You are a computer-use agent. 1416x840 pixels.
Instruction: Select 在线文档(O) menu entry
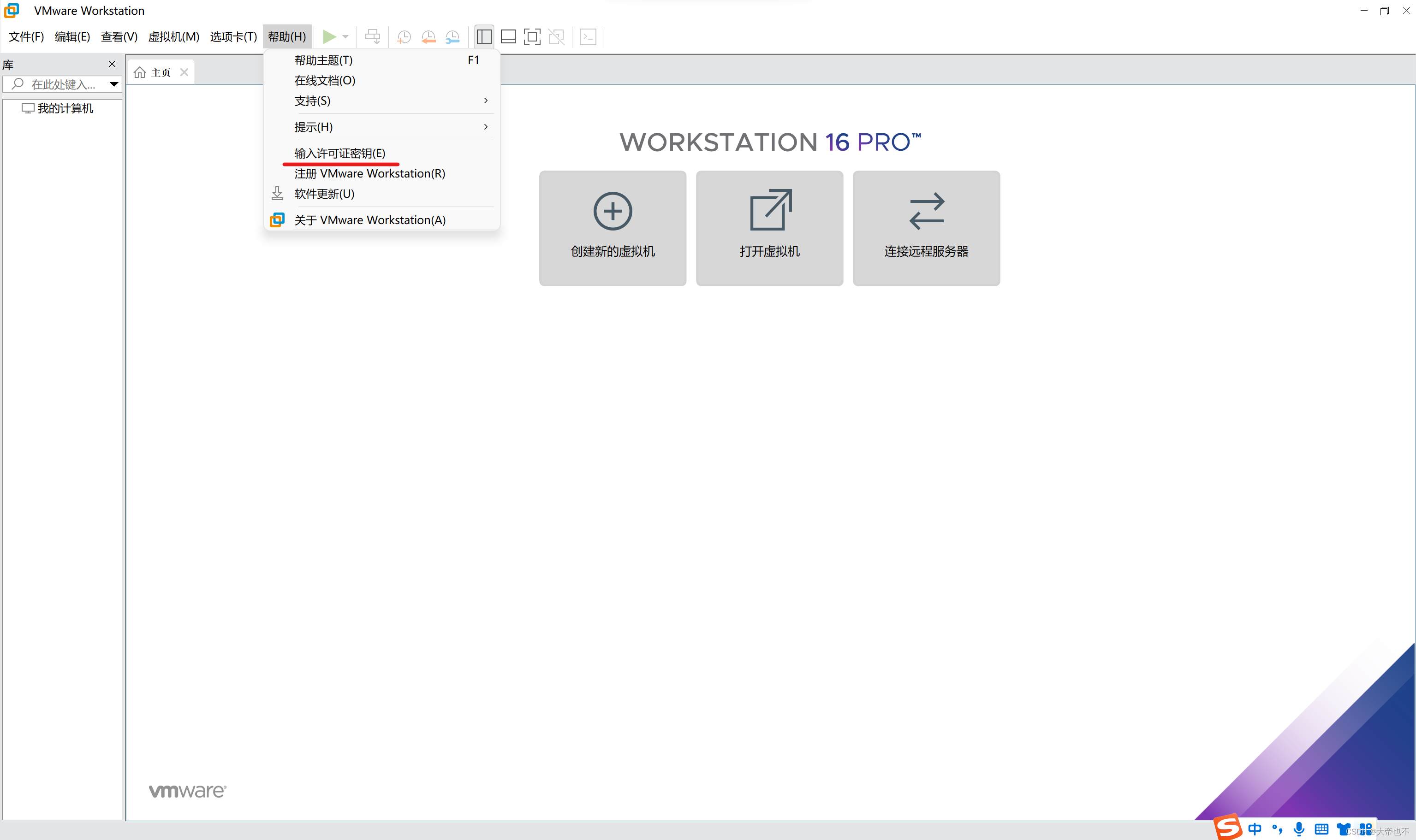coord(382,80)
